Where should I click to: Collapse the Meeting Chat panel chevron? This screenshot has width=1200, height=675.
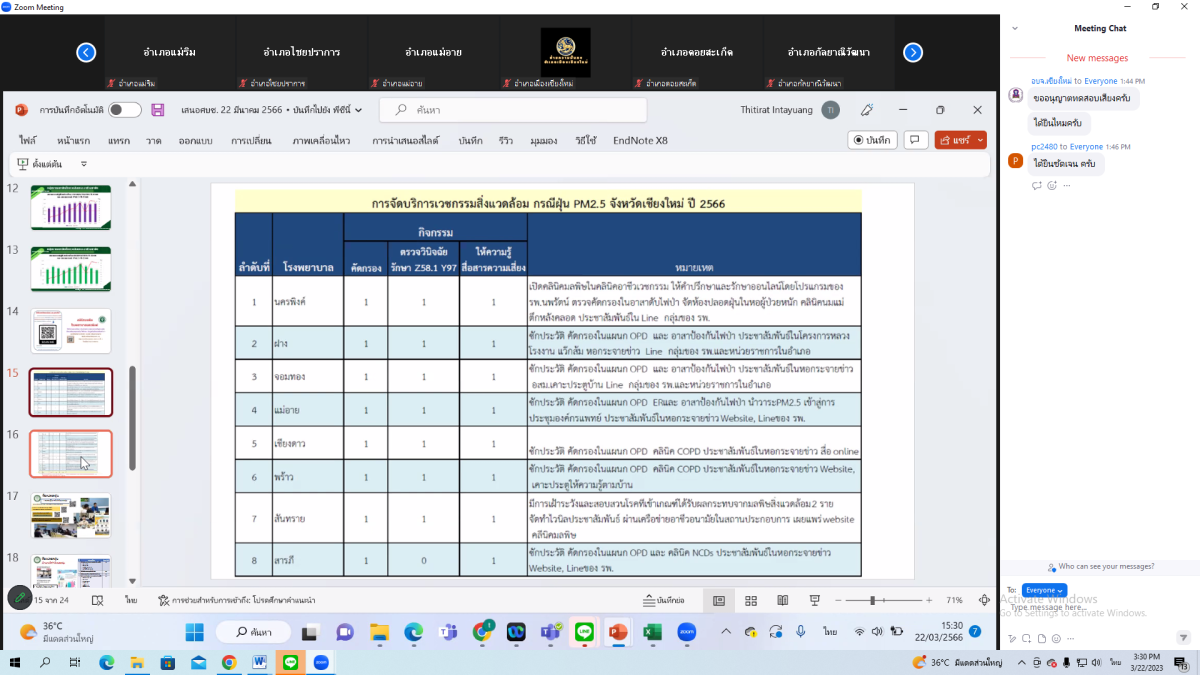pyautogui.click(x=1014, y=28)
